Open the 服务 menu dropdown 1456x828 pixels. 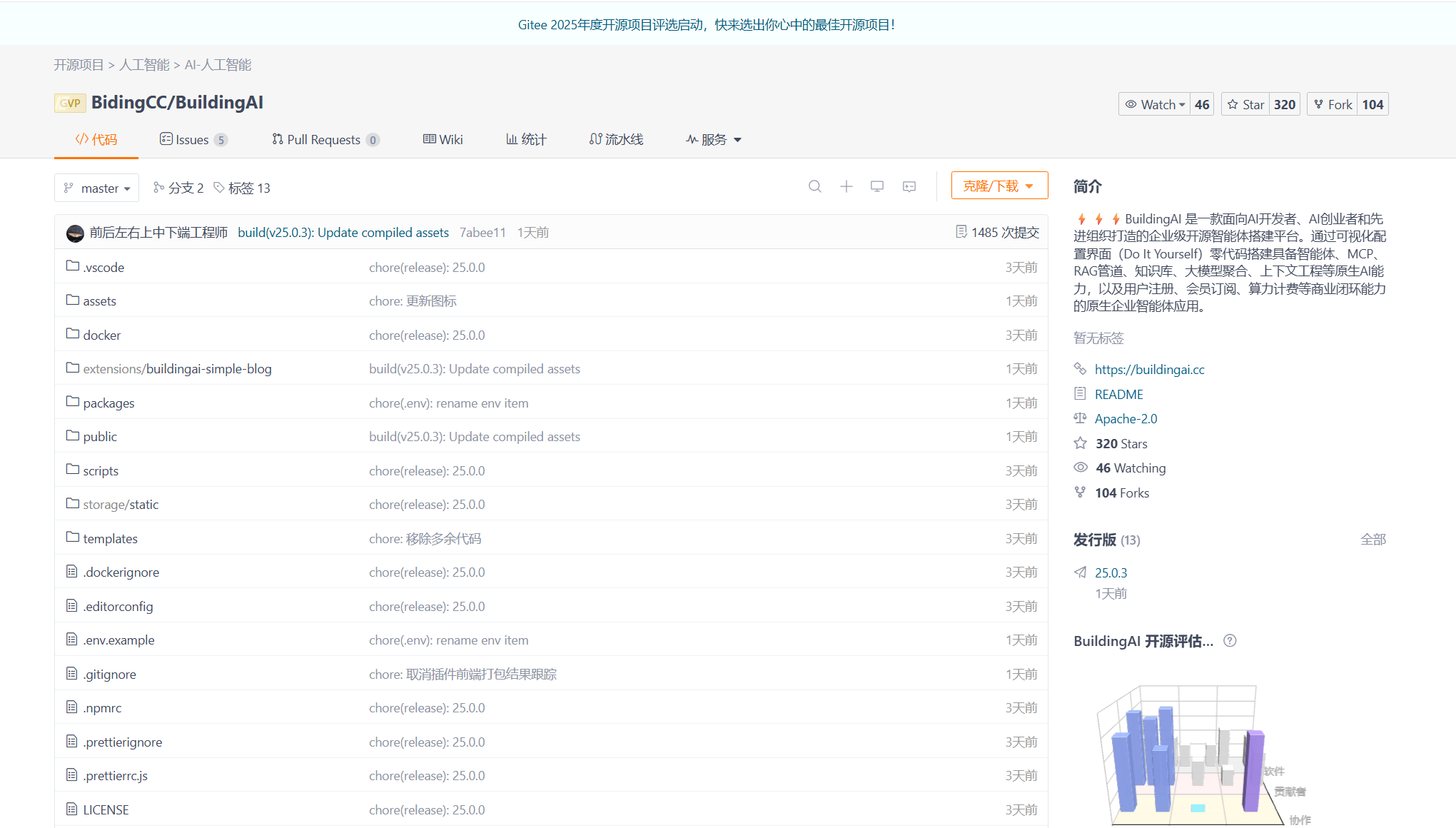(714, 139)
